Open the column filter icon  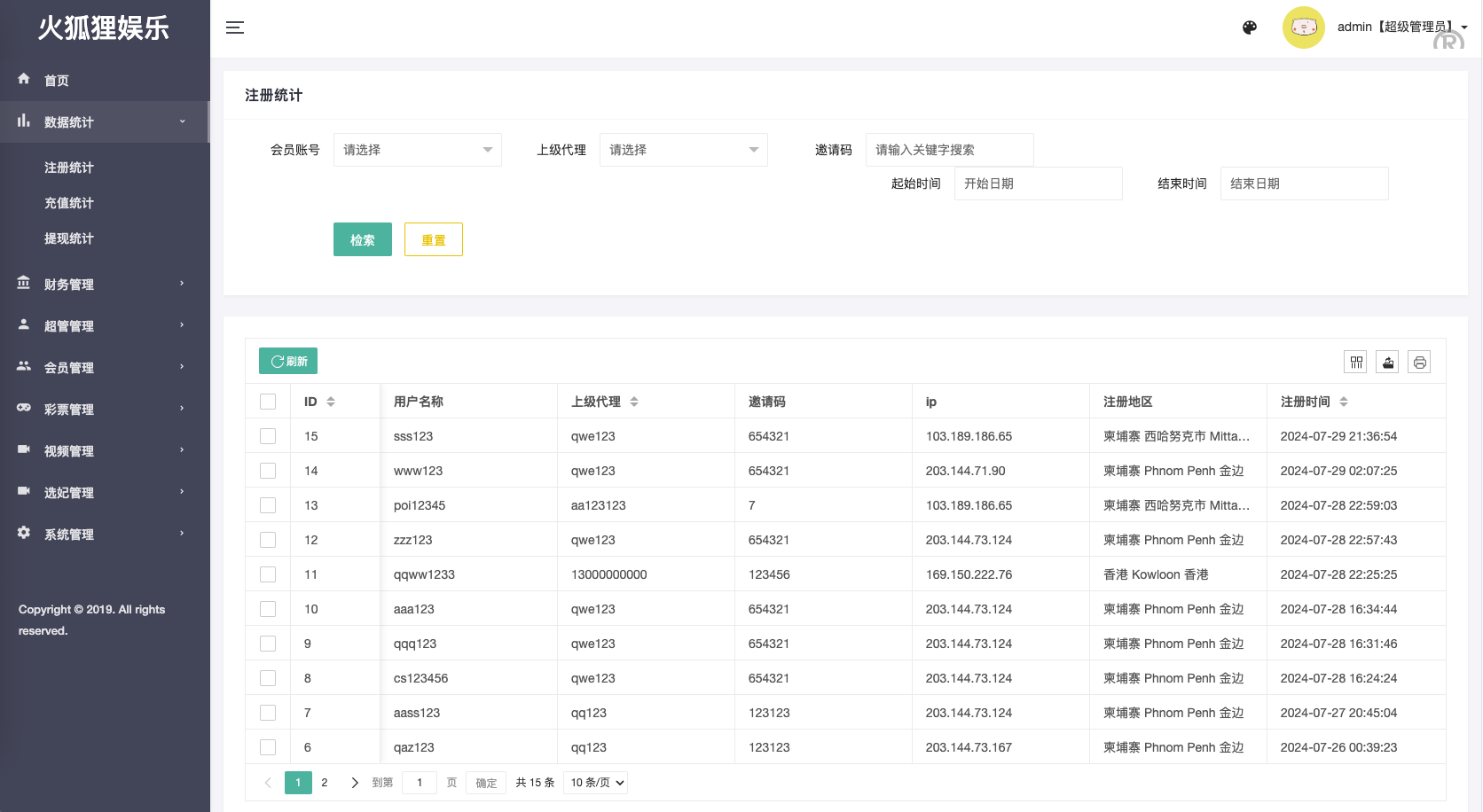1356,362
